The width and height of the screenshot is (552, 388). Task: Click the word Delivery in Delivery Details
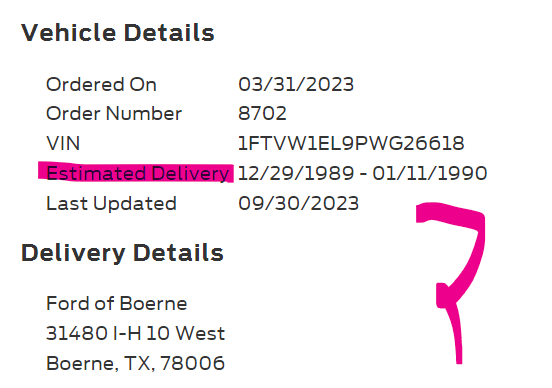73,253
